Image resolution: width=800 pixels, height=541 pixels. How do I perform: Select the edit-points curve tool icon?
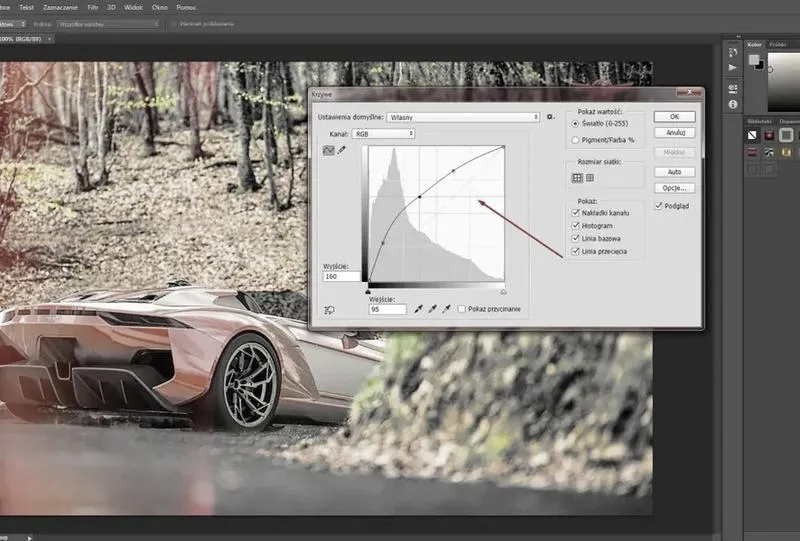[x=329, y=151]
